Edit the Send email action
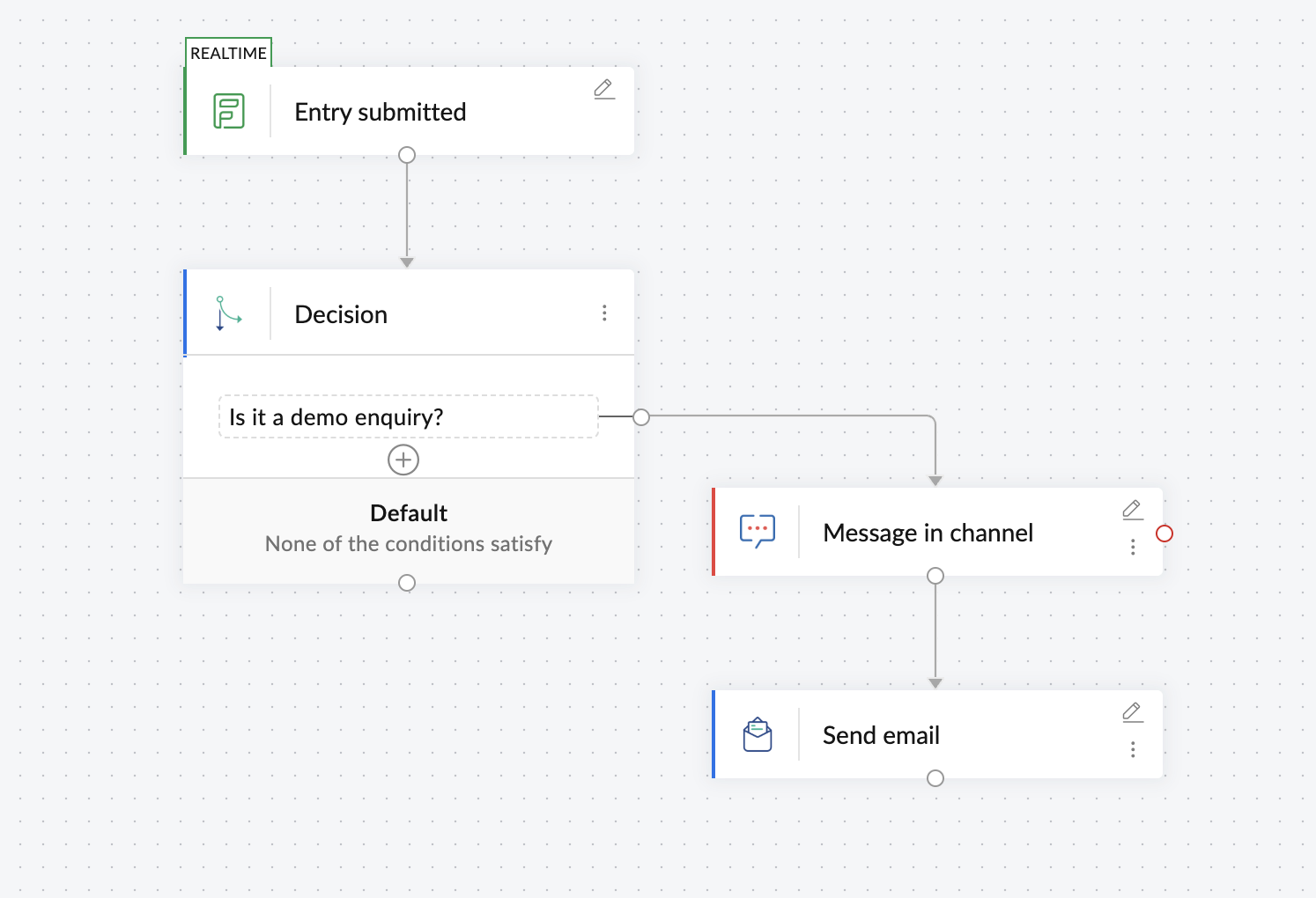Viewport: 1316px width, 898px height. click(1133, 712)
